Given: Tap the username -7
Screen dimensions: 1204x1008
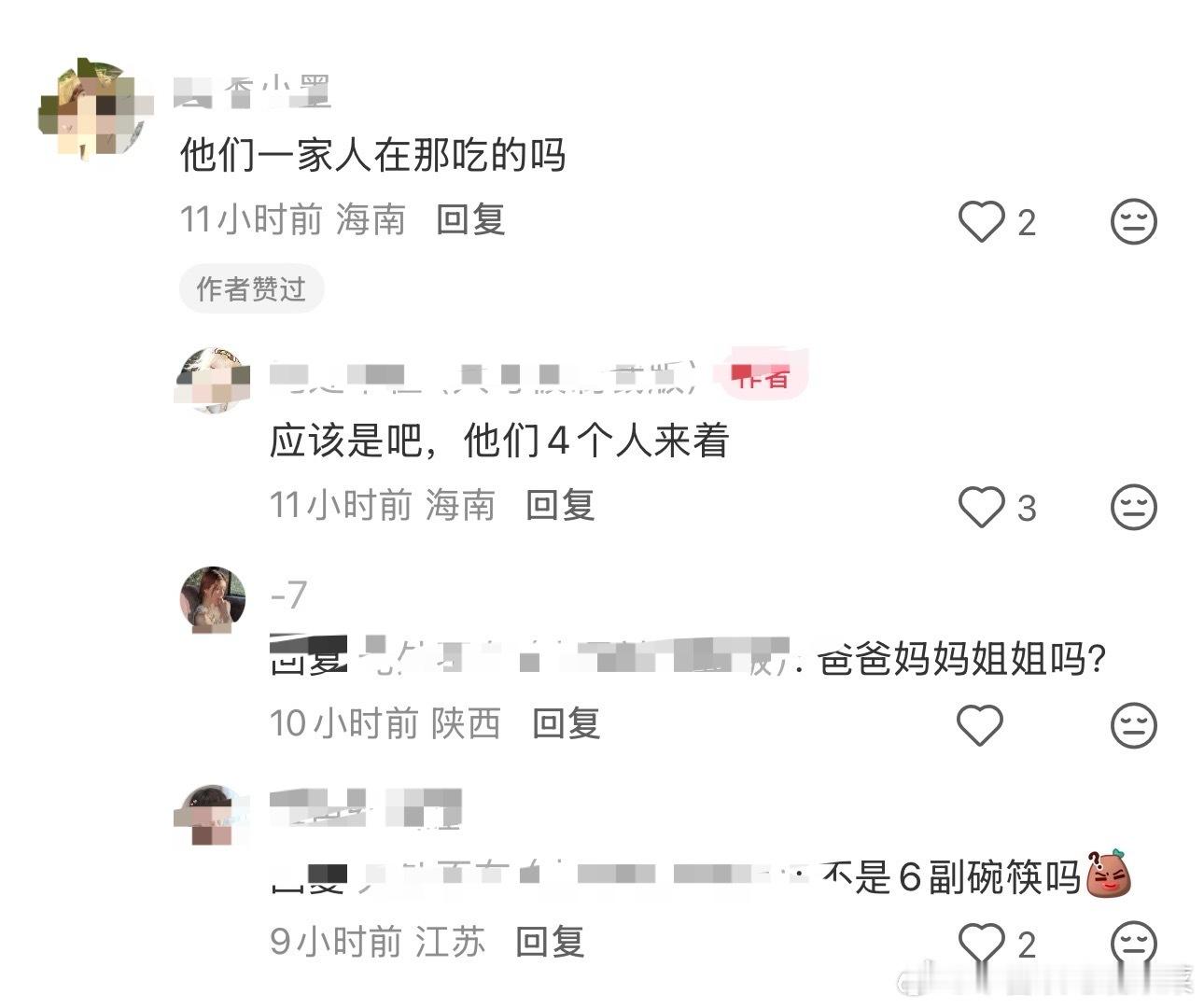Looking at the screenshot, I should point(288,595).
